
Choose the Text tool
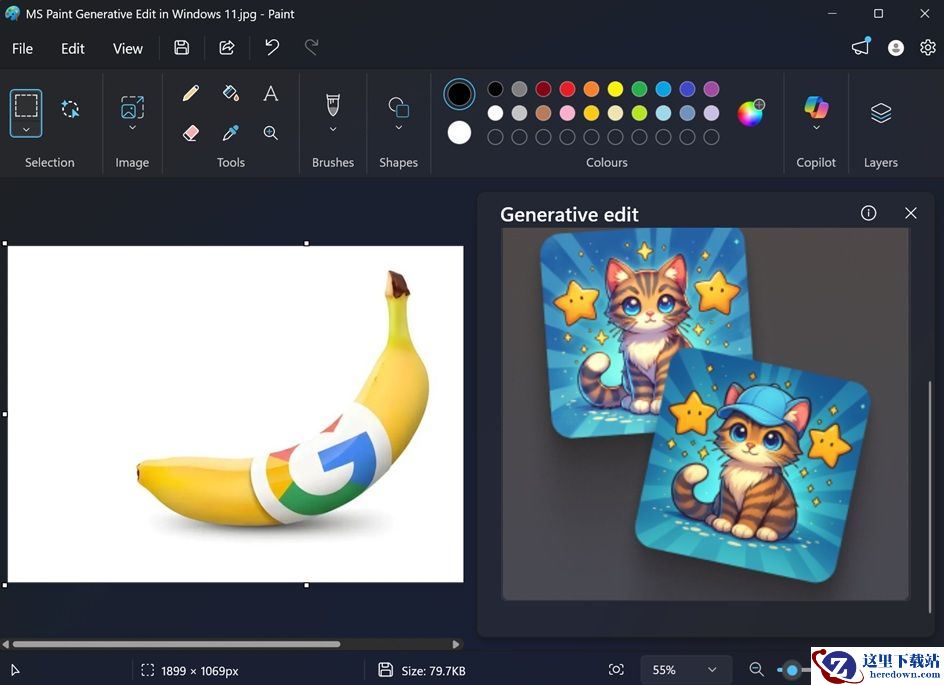(x=271, y=94)
